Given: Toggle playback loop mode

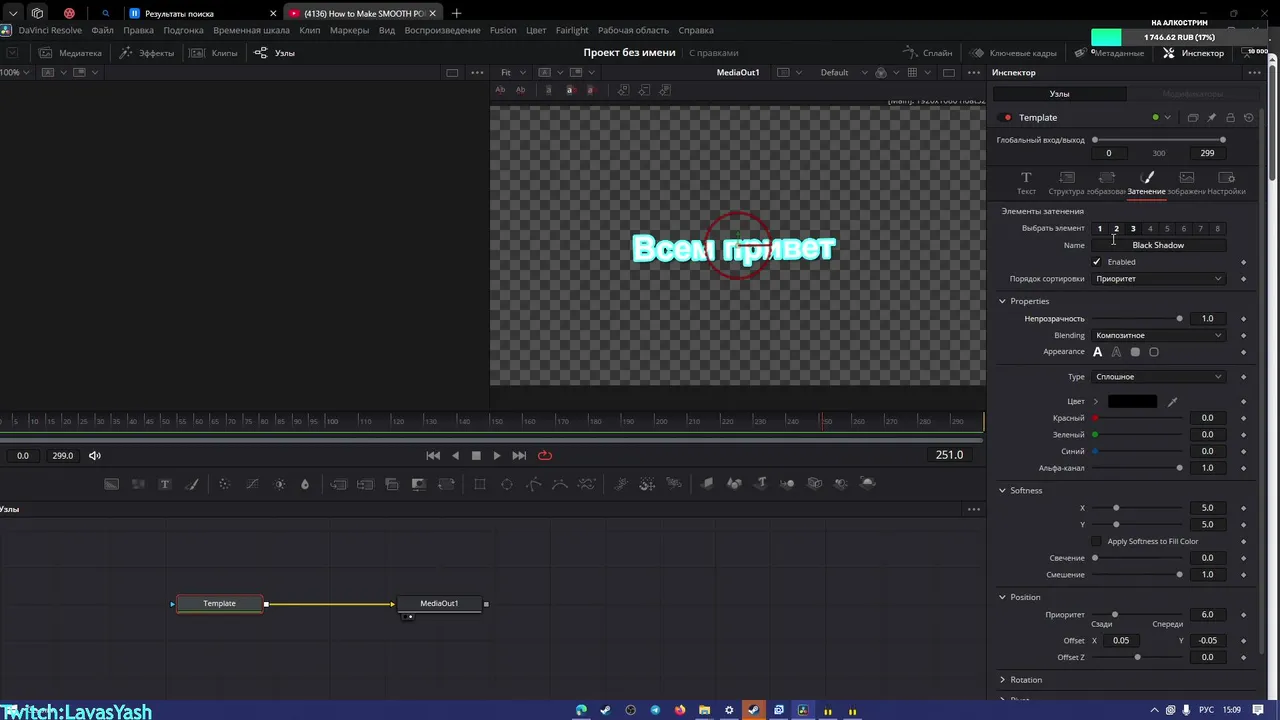Looking at the screenshot, I should [x=545, y=456].
